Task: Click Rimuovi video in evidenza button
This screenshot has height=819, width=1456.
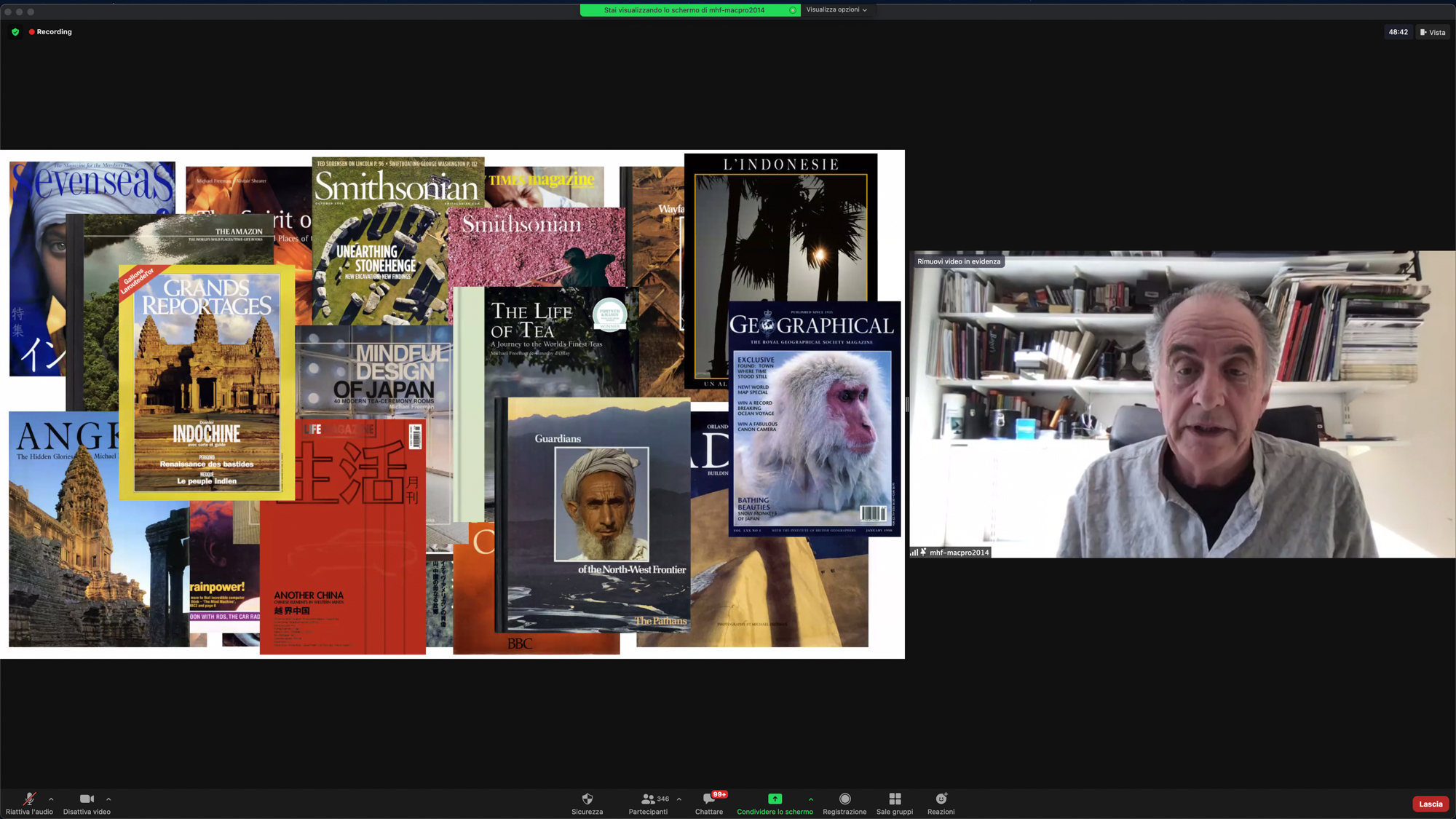Action: pos(959,261)
